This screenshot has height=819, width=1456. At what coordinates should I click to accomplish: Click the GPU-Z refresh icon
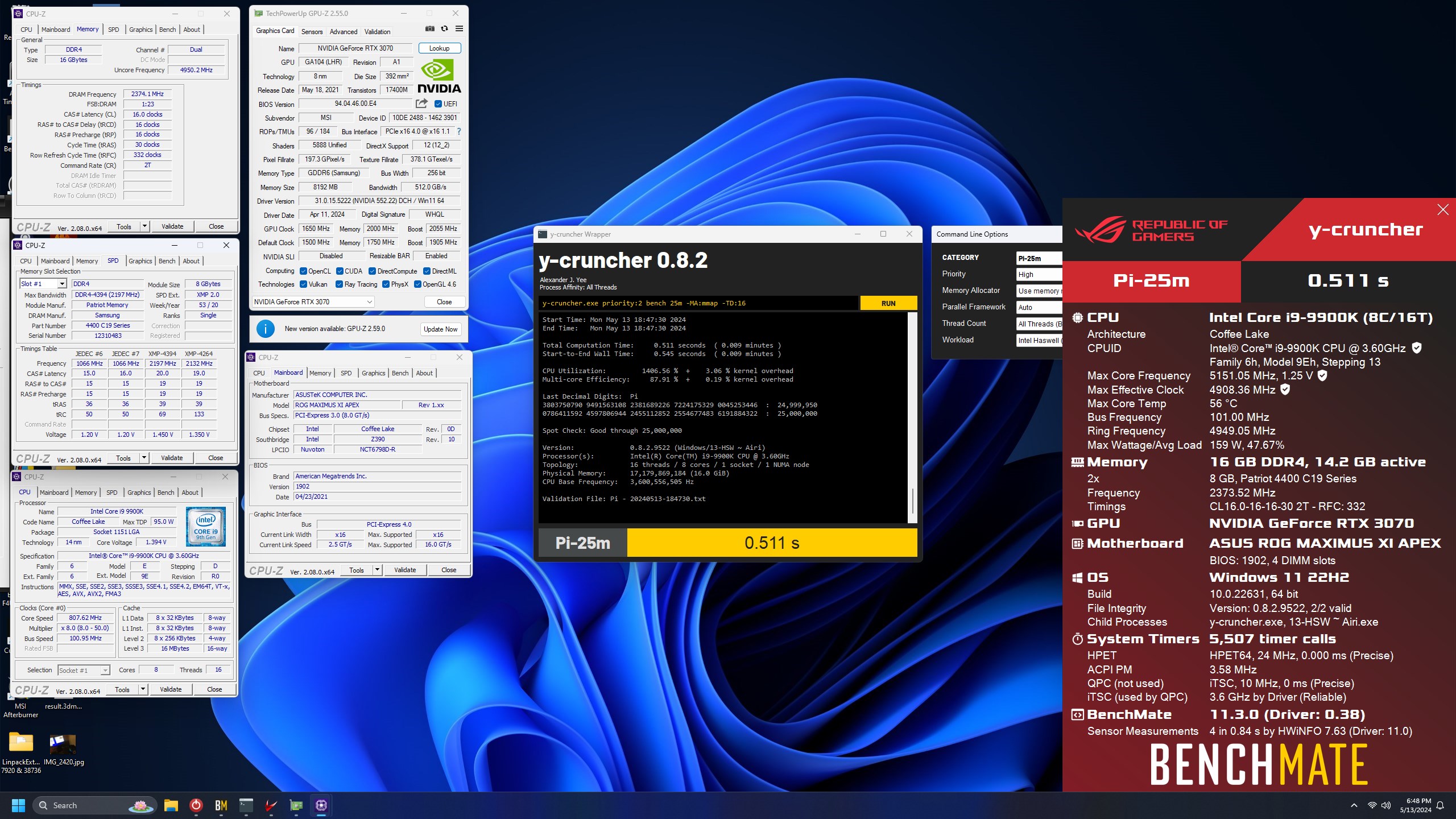[444, 28]
